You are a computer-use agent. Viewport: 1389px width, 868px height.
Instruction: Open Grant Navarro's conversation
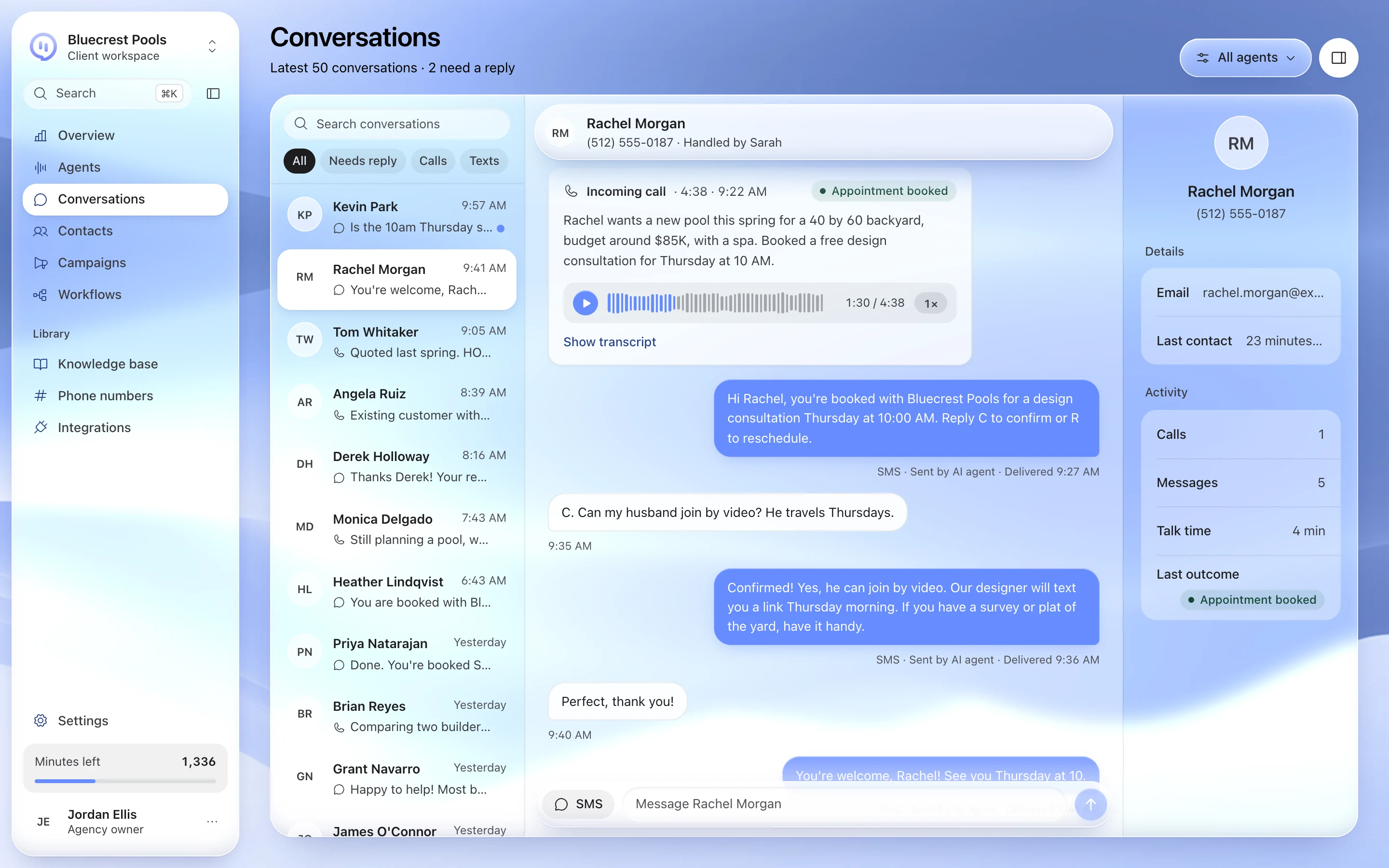click(396, 779)
